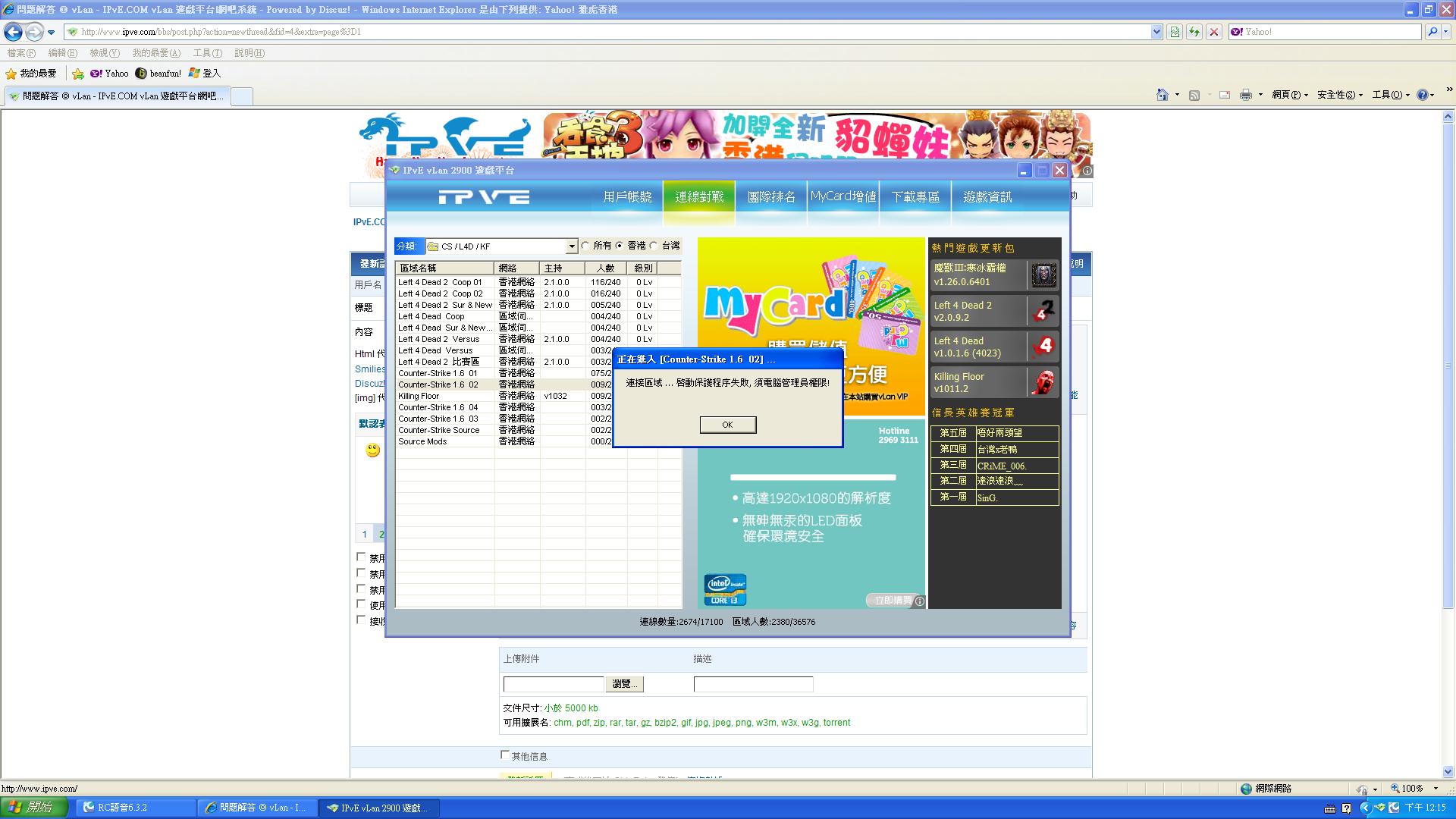Click the 瀏覽 file browse button
The image size is (1456, 819).
pos(624,684)
